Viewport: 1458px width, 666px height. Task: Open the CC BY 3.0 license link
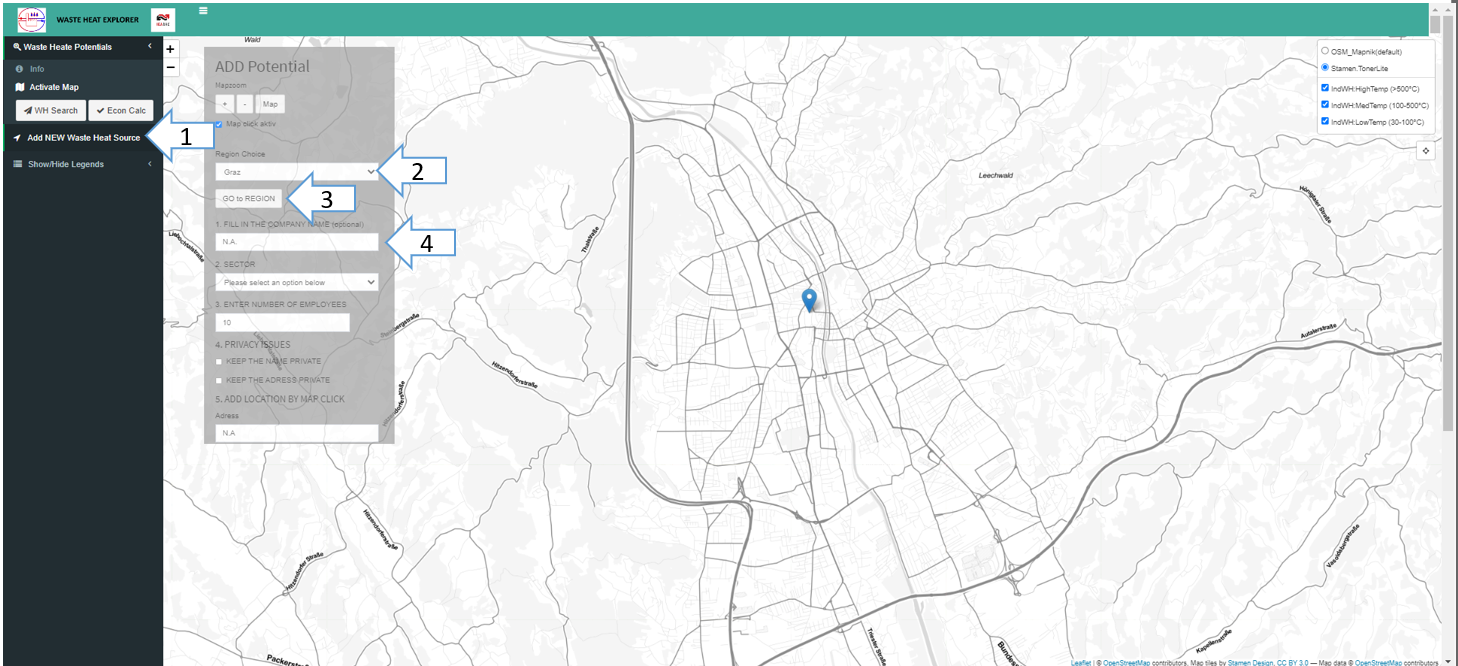pos(1292,662)
